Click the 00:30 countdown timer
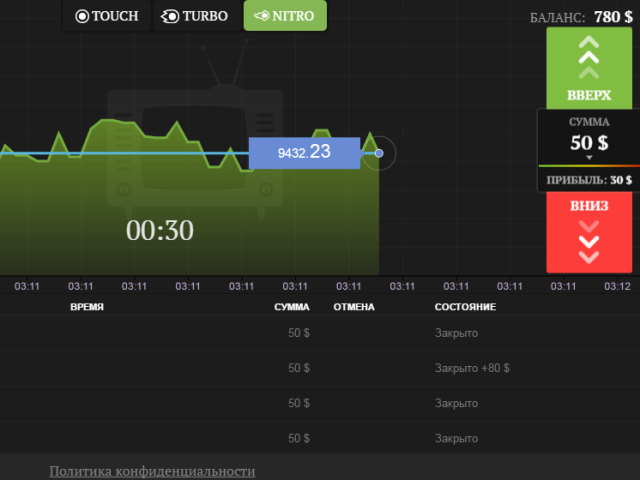The image size is (640, 480). pos(160,230)
